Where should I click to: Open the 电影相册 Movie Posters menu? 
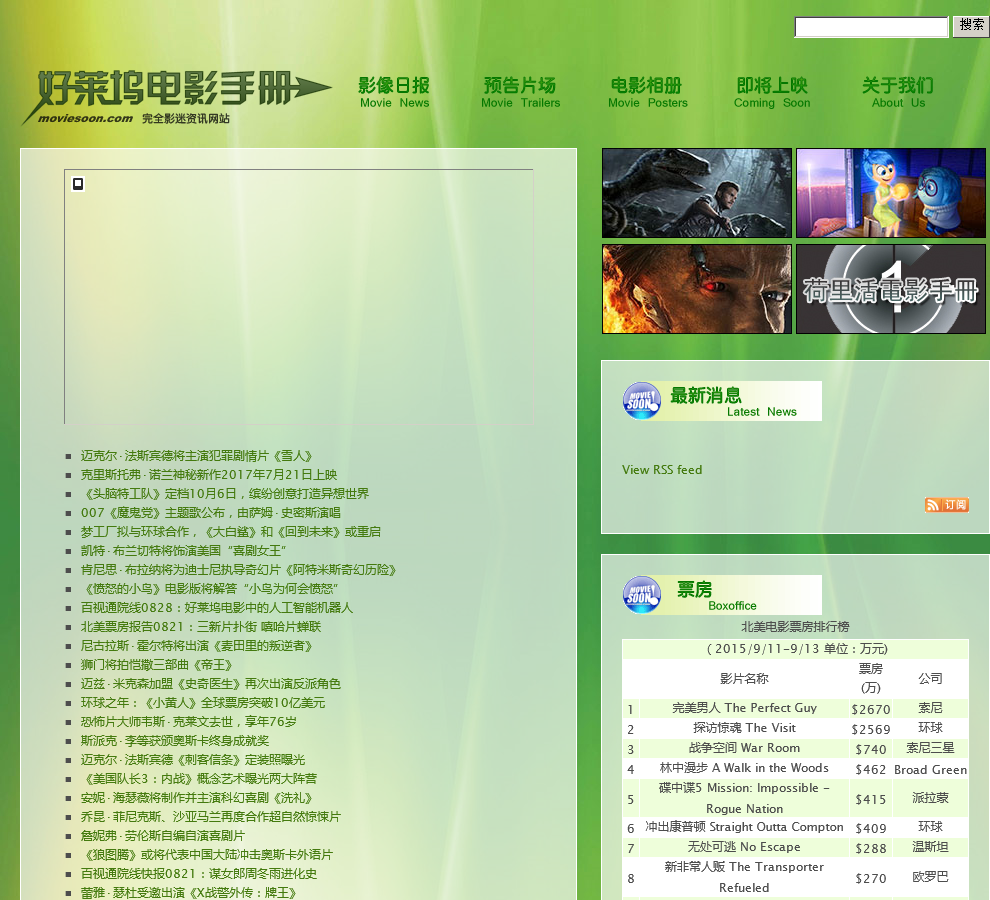[647, 93]
